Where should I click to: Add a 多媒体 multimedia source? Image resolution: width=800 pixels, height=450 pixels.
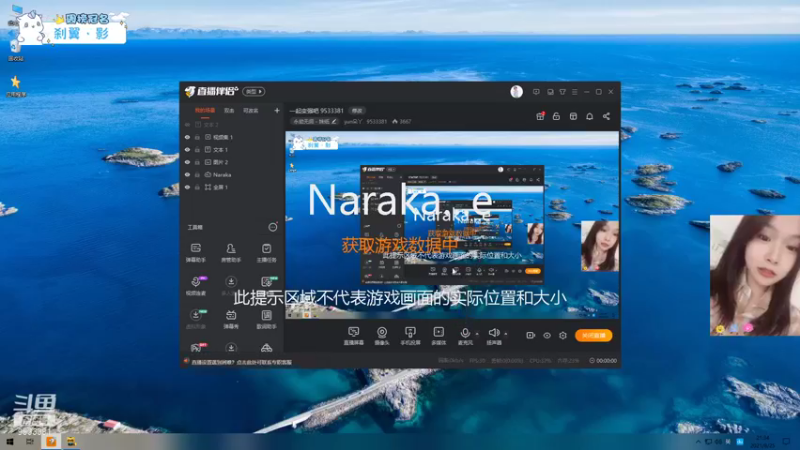click(438, 336)
